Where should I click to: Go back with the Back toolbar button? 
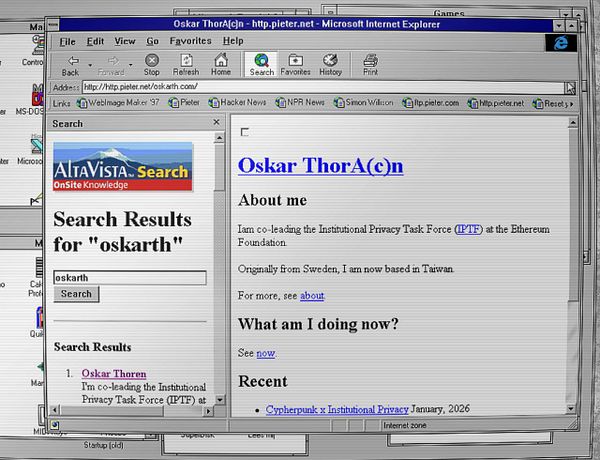tap(71, 65)
